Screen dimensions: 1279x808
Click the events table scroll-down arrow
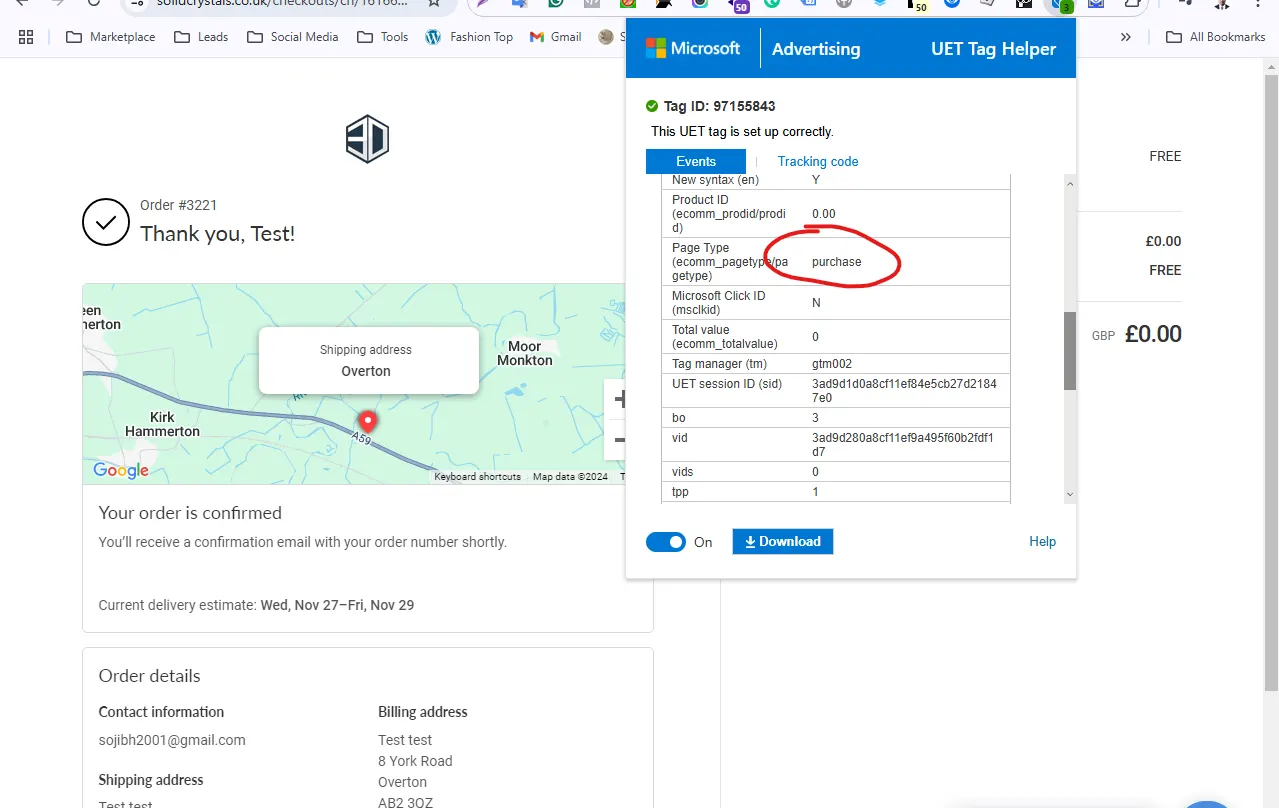pyautogui.click(x=1070, y=494)
